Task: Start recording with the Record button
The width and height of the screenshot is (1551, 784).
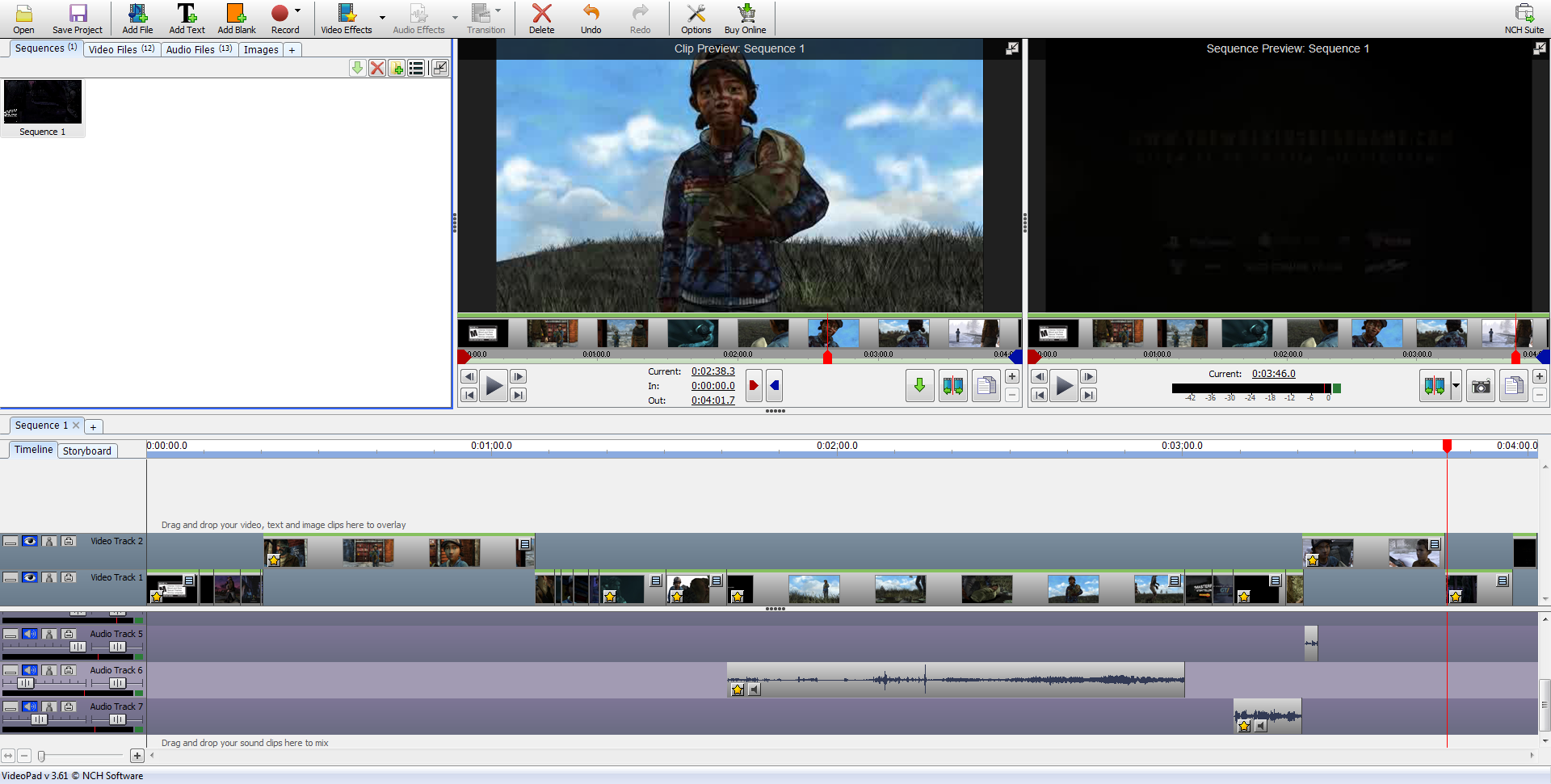Action: click(281, 19)
